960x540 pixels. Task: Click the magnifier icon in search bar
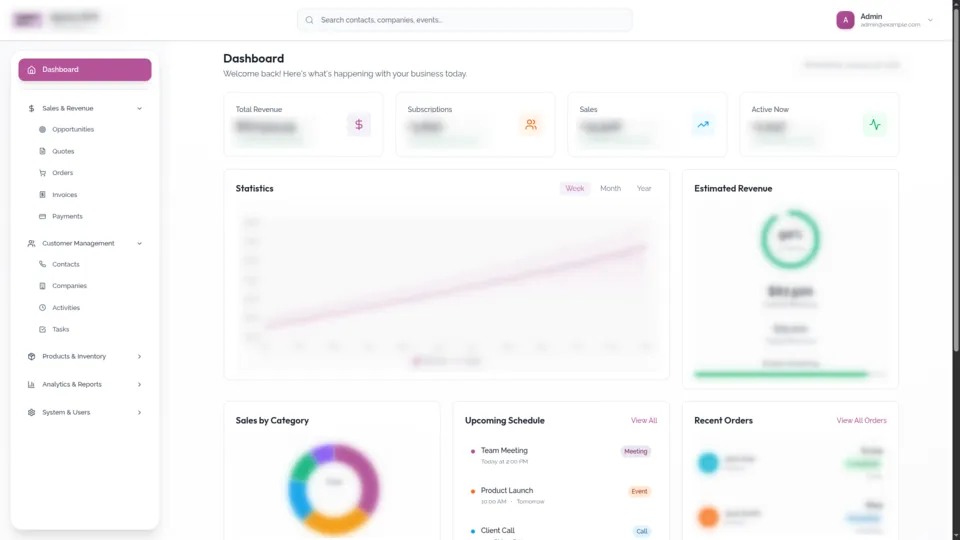pyautogui.click(x=309, y=20)
